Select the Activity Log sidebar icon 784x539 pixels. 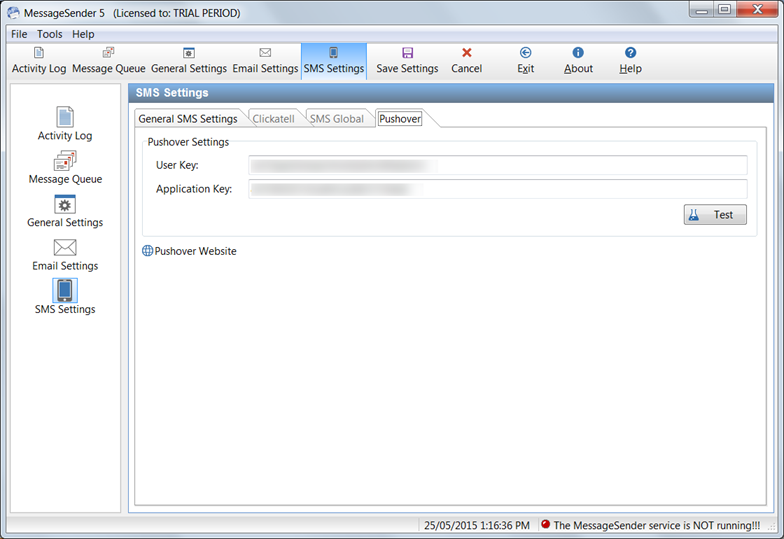[x=65, y=117]
